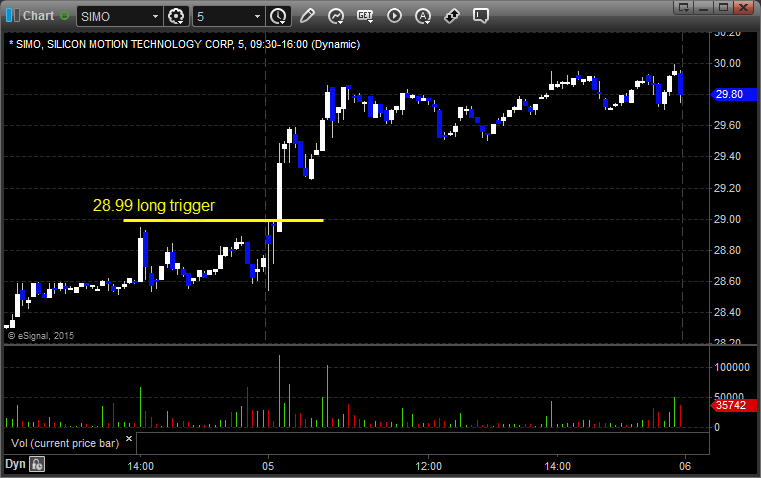This screenshot has height=478, width=761.
Task: Select the pencil drawing tool
Action: tap(307, 16)
